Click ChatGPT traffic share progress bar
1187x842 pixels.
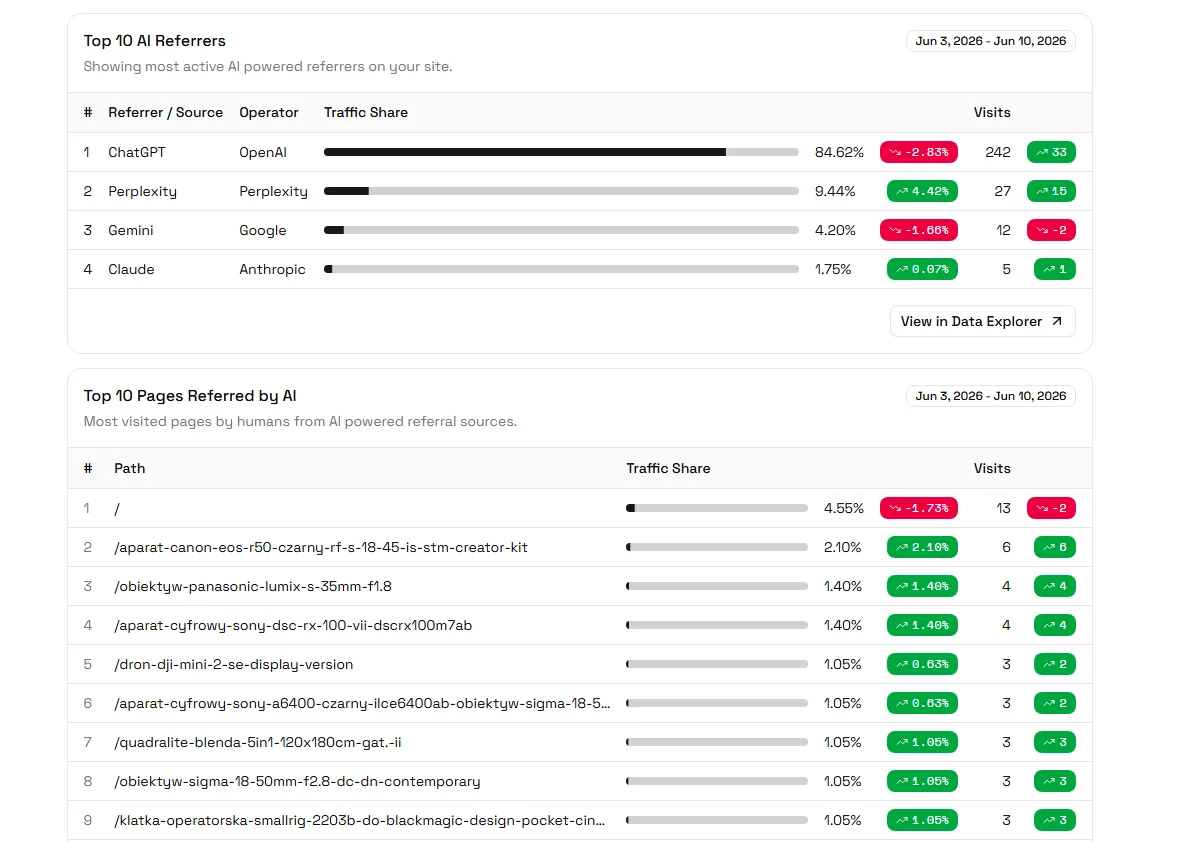pyautogui.click(x=561, y=152)
